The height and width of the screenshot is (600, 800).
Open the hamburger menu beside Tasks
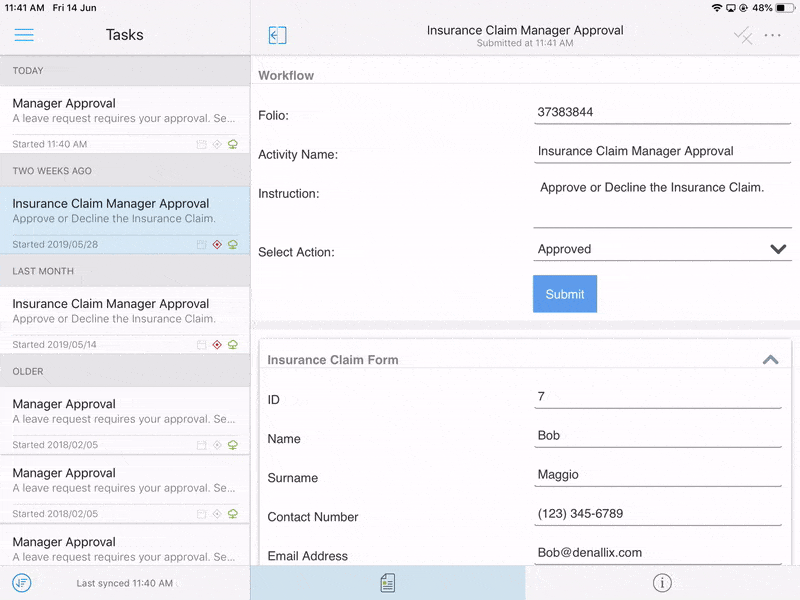[24, 35]
